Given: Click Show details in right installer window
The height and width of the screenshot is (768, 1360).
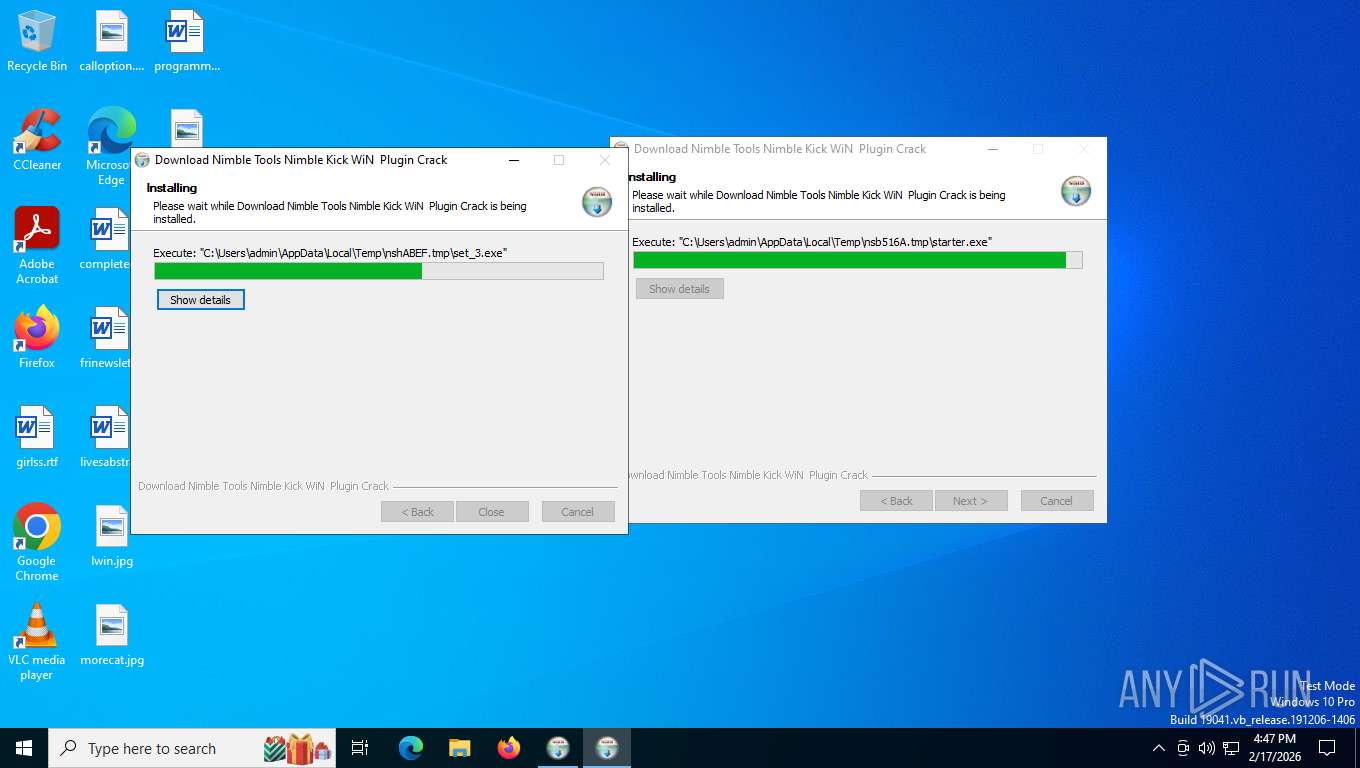Looking at the screenshot, I should pos(679,289).
